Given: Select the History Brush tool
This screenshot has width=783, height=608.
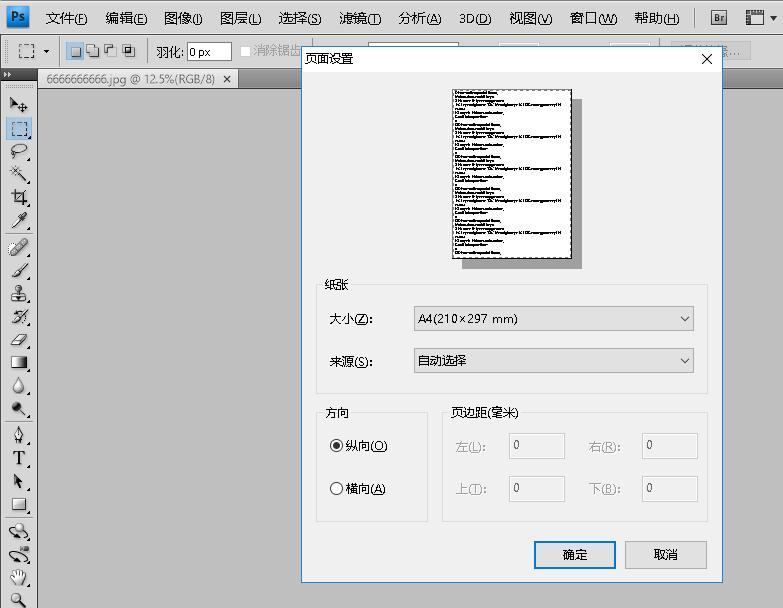Looking at the screenshot, I should tap(19, 316).
